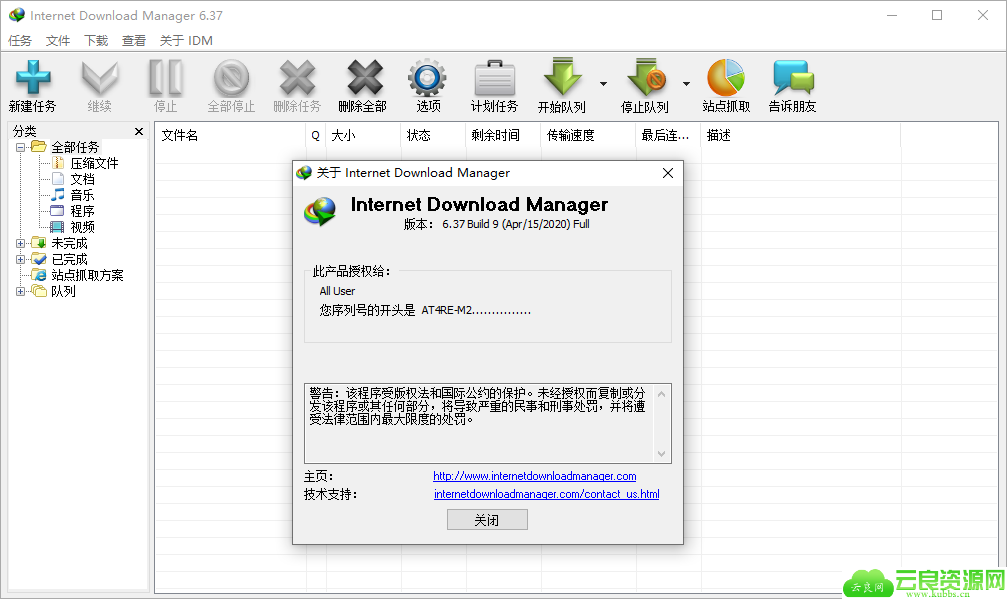
Task: Select the 文档 category icon
Action: coord(58,179)
